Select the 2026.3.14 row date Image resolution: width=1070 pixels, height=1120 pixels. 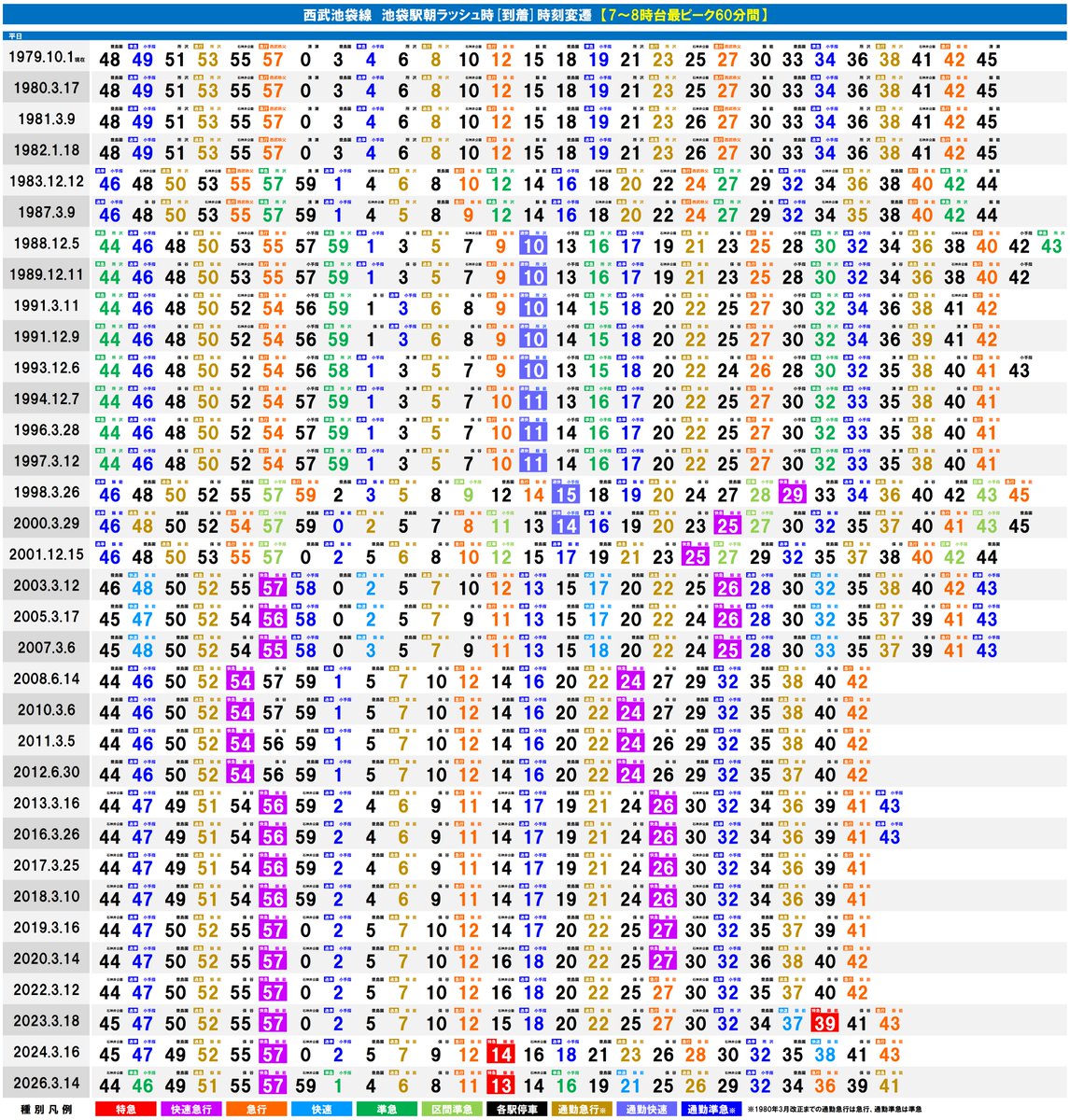tap(46, 1082)
